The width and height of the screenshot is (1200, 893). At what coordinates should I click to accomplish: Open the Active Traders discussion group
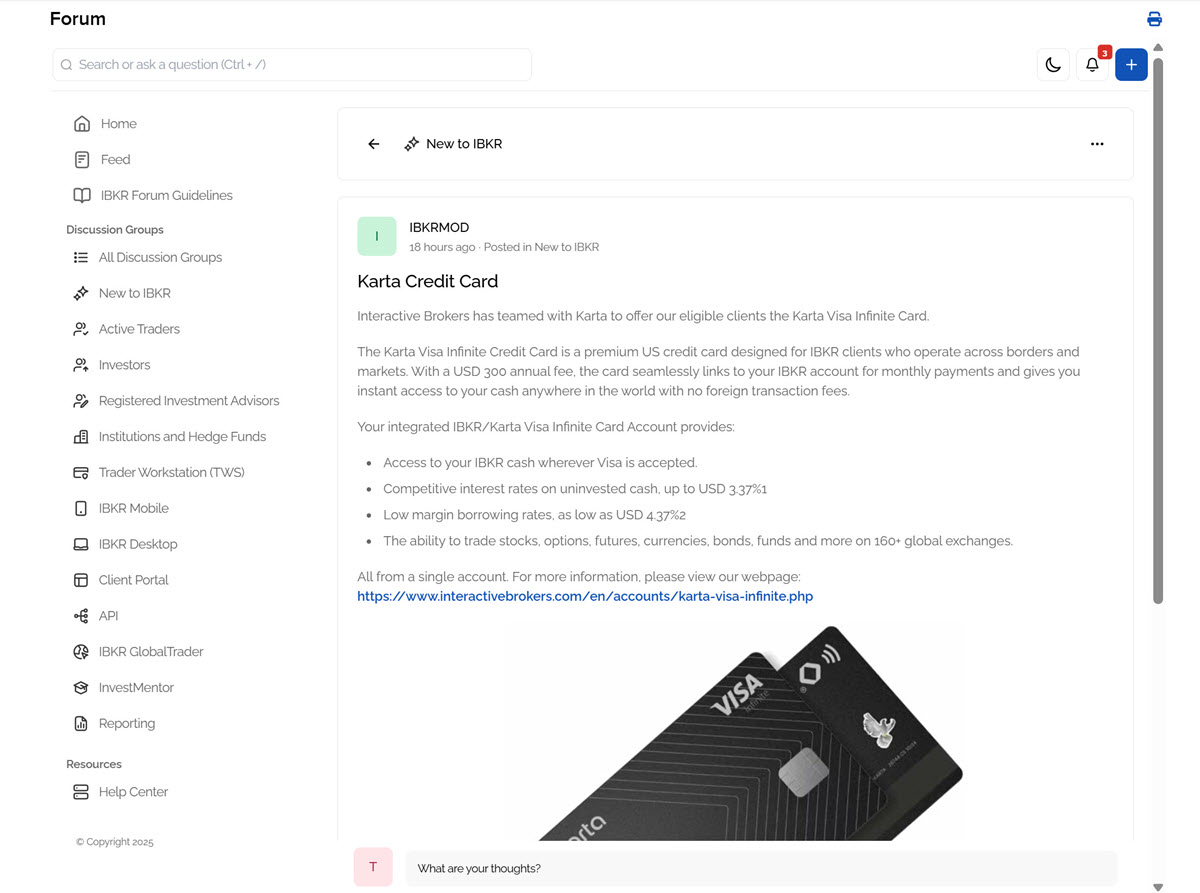(139, 328)
